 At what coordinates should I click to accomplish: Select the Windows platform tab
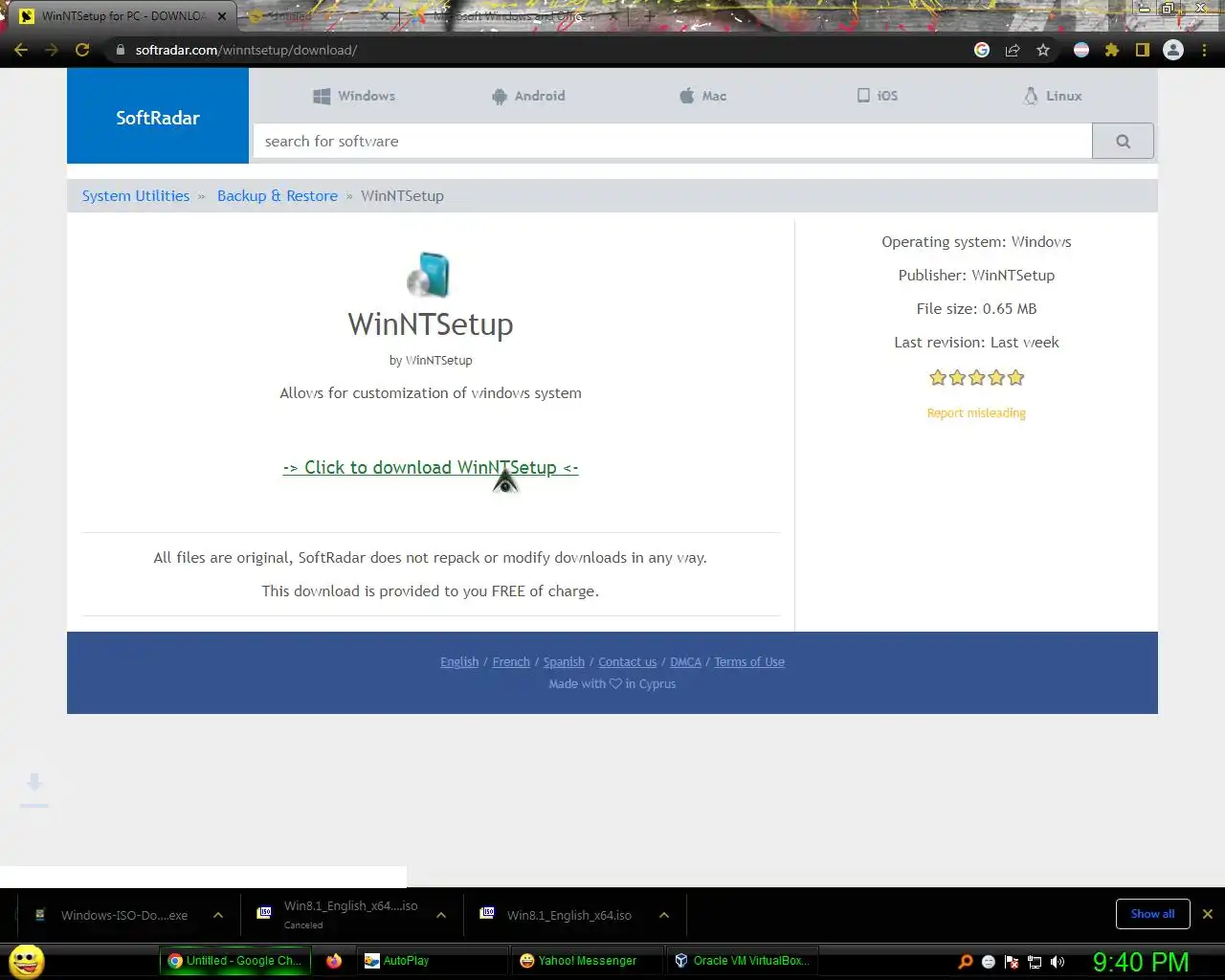point(354,96)
